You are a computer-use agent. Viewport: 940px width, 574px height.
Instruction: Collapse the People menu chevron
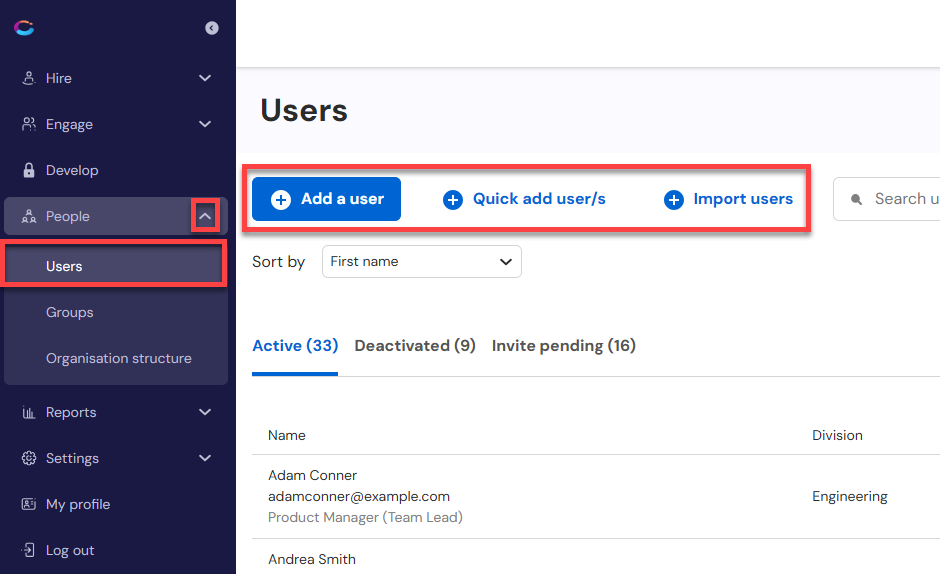pyautogui.click(x=205, y=216)
